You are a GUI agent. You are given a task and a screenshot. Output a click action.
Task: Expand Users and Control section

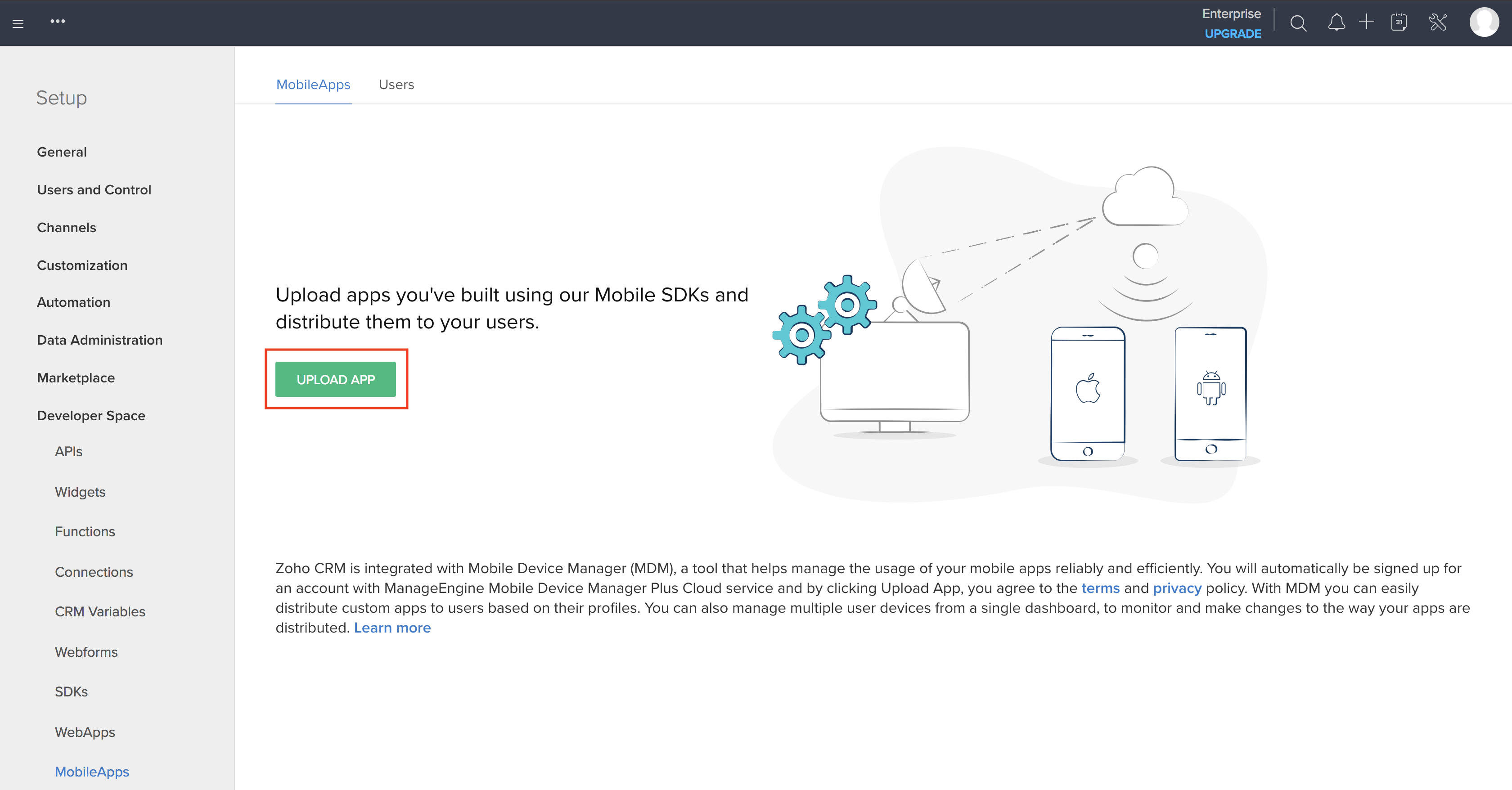tap(94, 189)
